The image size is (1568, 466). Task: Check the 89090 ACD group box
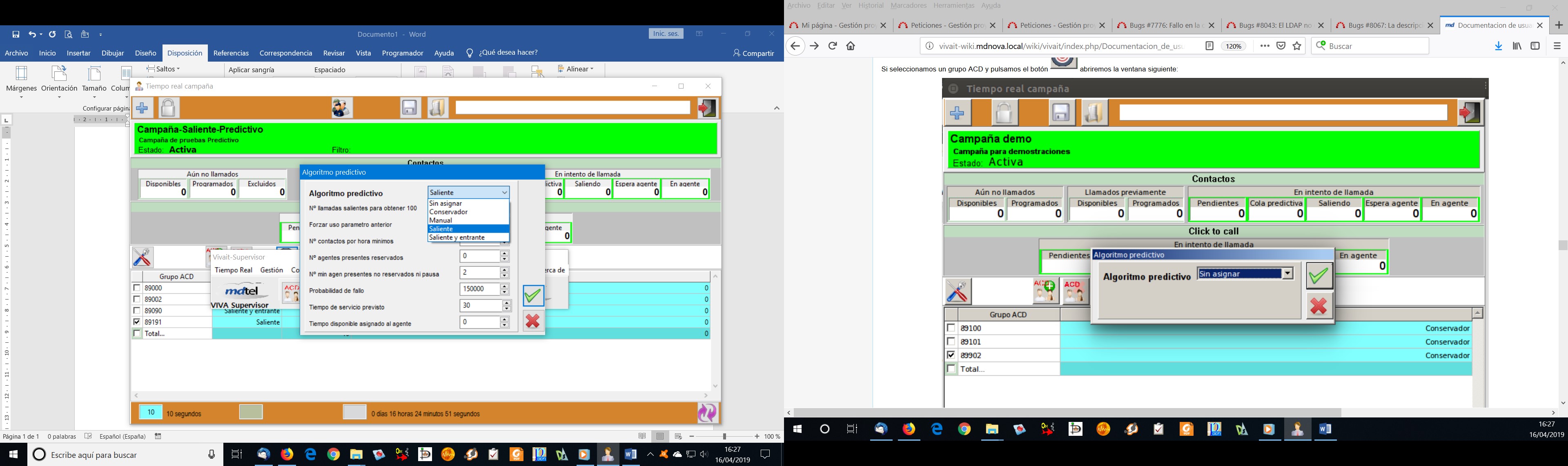tap(136, 310)
